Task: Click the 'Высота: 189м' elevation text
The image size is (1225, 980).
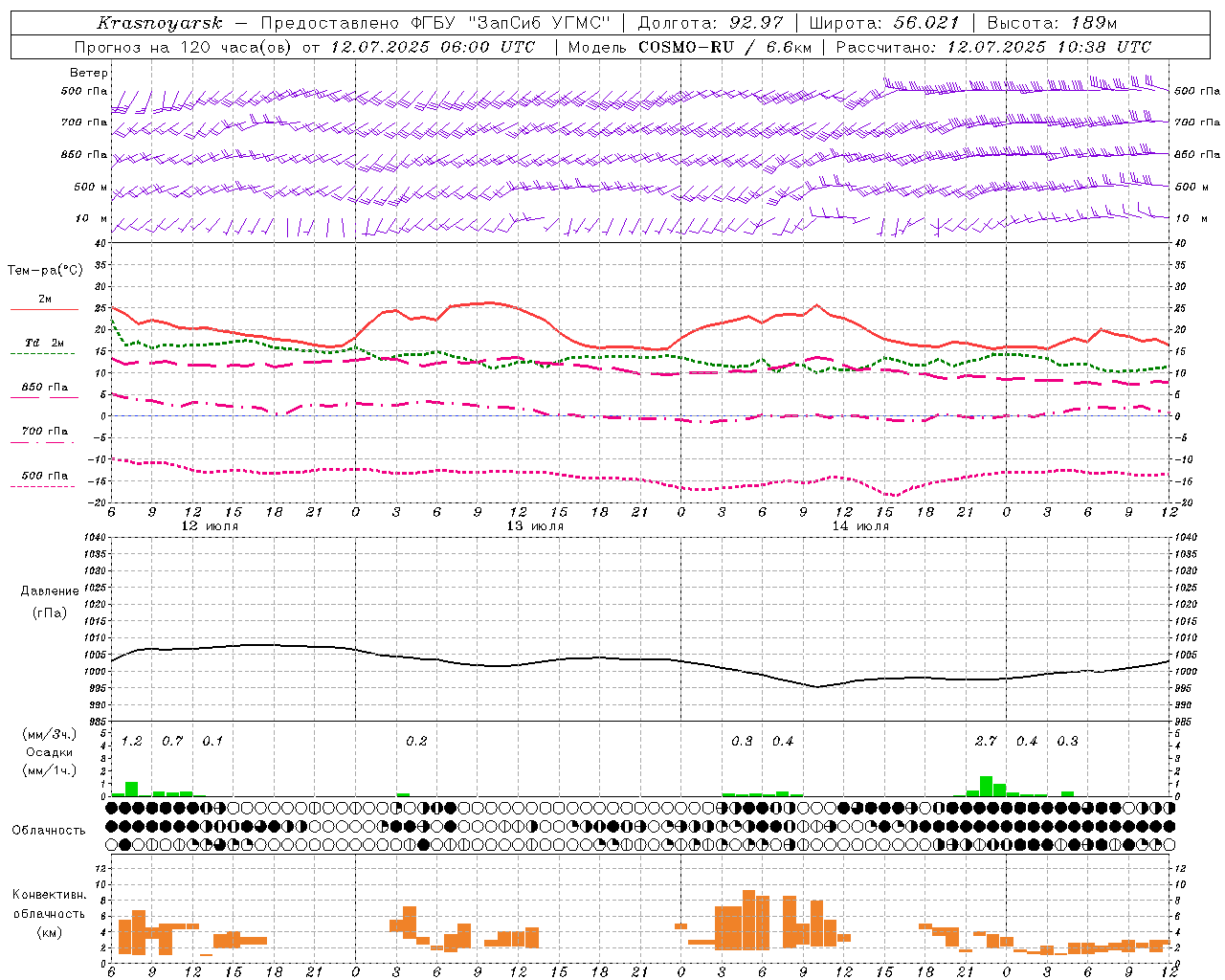Action: [1051, 23]
